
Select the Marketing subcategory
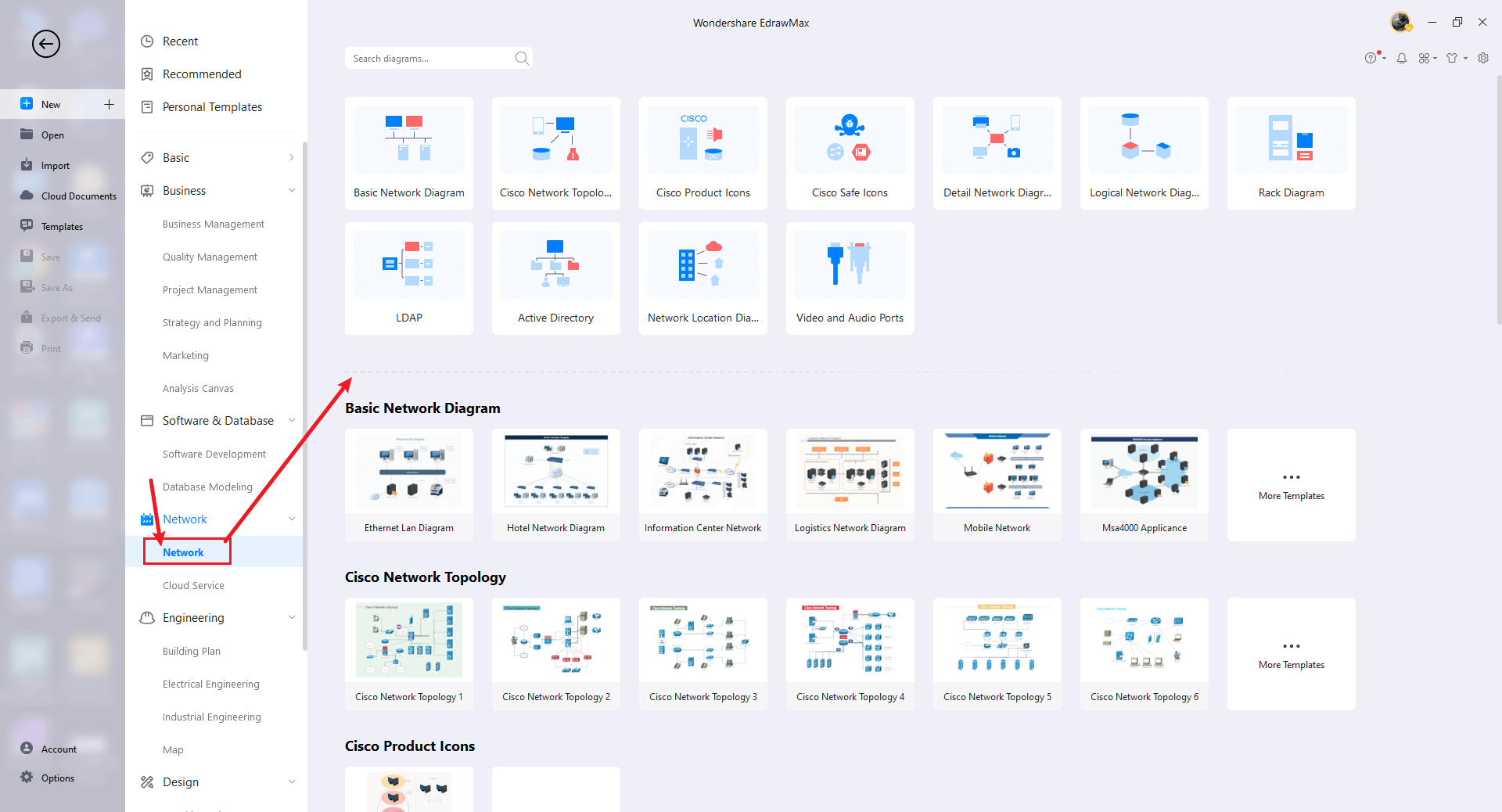coord(185,355)
